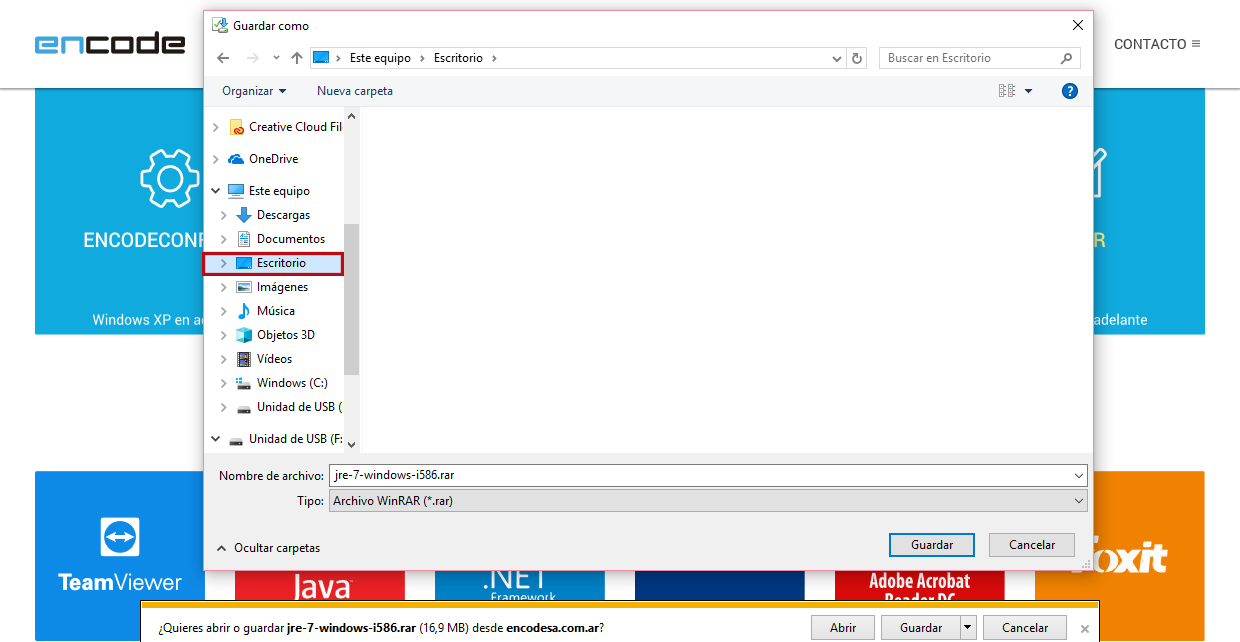Screen dimensions: 1240x642
Task: Click the refresh icon beside the address bar
Action: pos(857,58)
